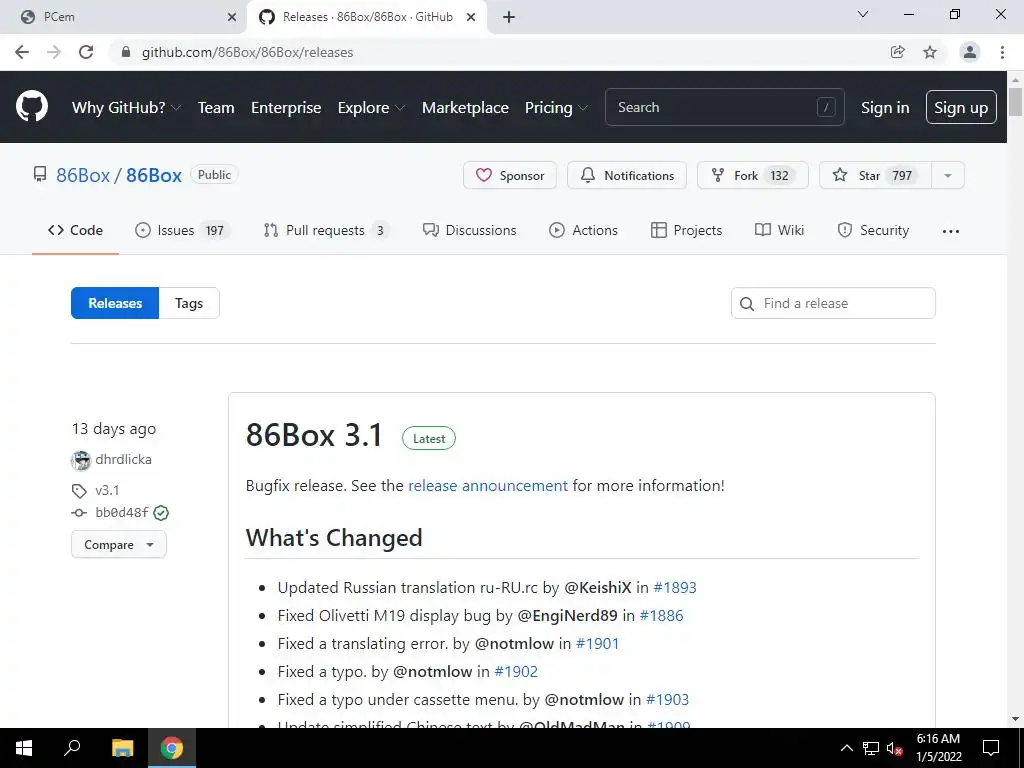Viewport: 1024px width, 768px height.
Task: Close the Releases GitHub tab
Action: point(471,17)
